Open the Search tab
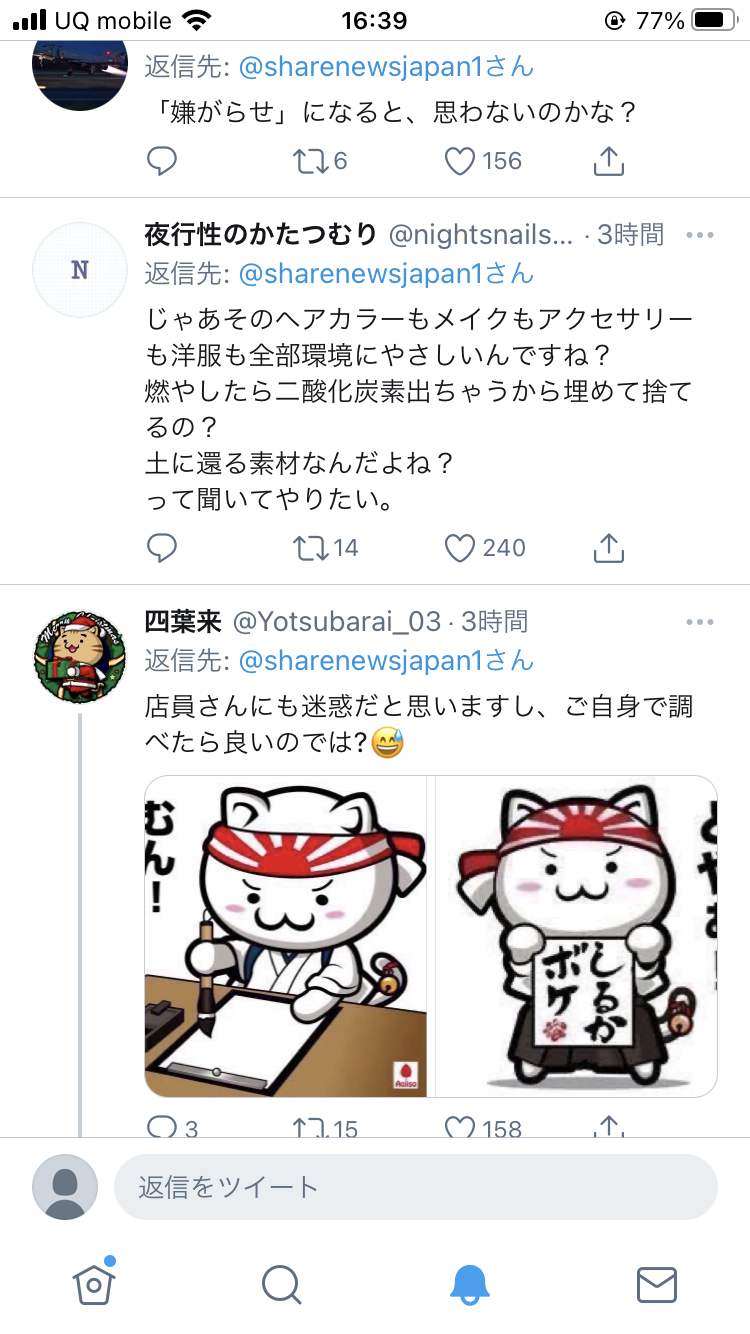 pos(281,1284)
